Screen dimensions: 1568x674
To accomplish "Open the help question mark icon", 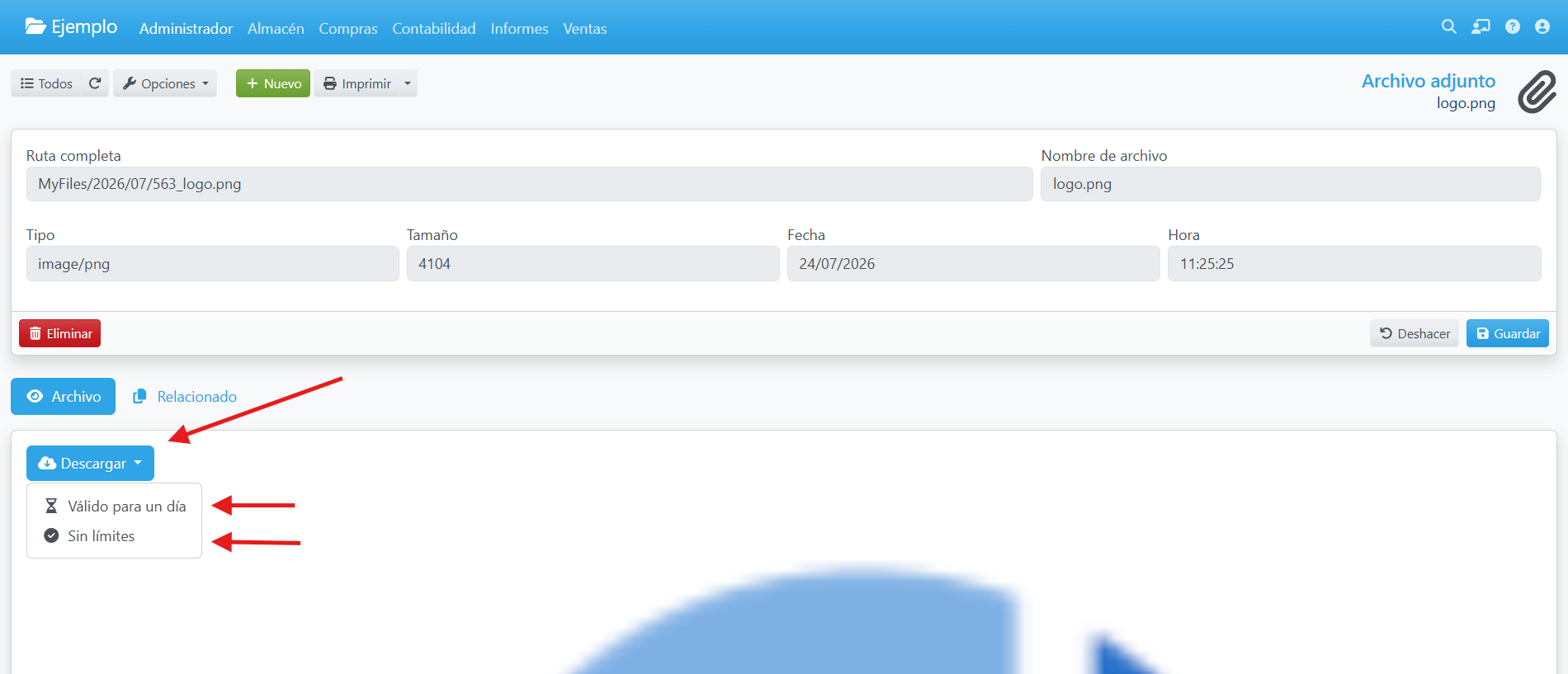I will click(x=1512, y=26).
